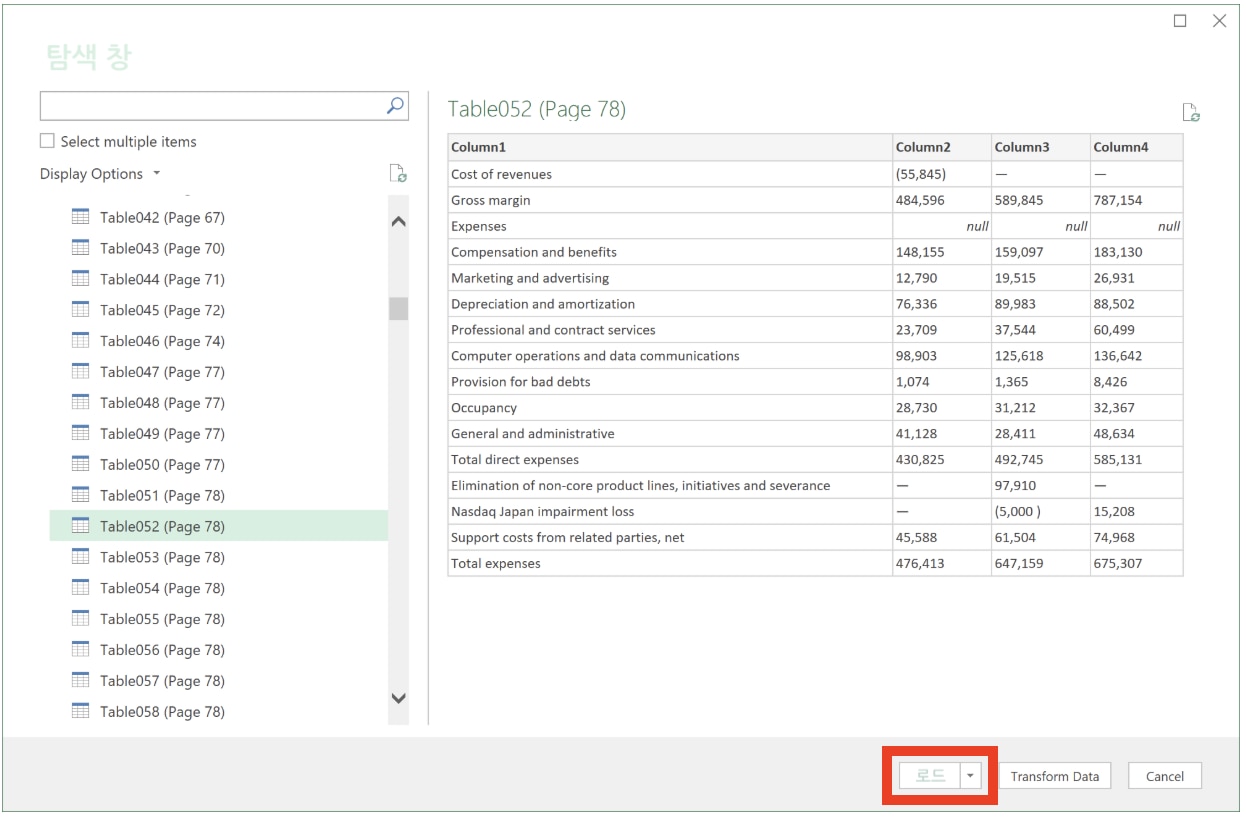
Task: Open the Load button's dropdown arrow
Action: 971,775
